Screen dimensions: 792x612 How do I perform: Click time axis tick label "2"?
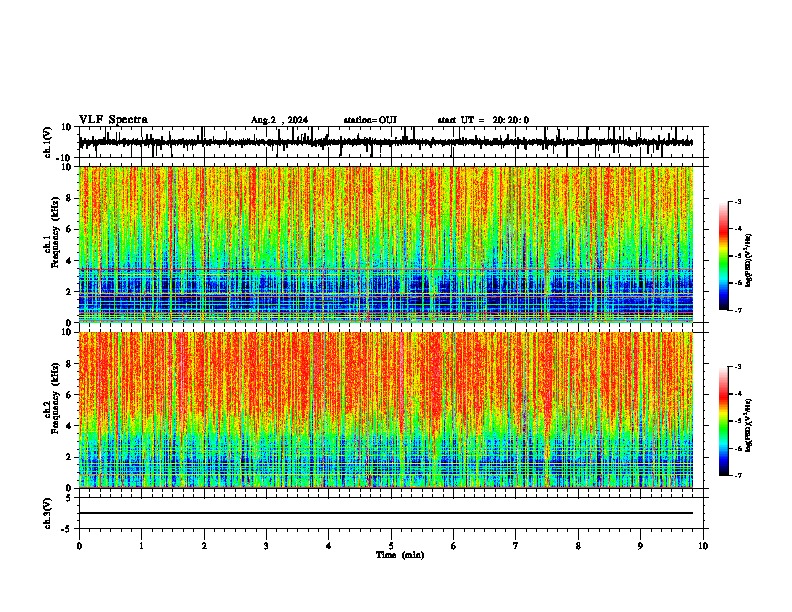click(204, 546)
